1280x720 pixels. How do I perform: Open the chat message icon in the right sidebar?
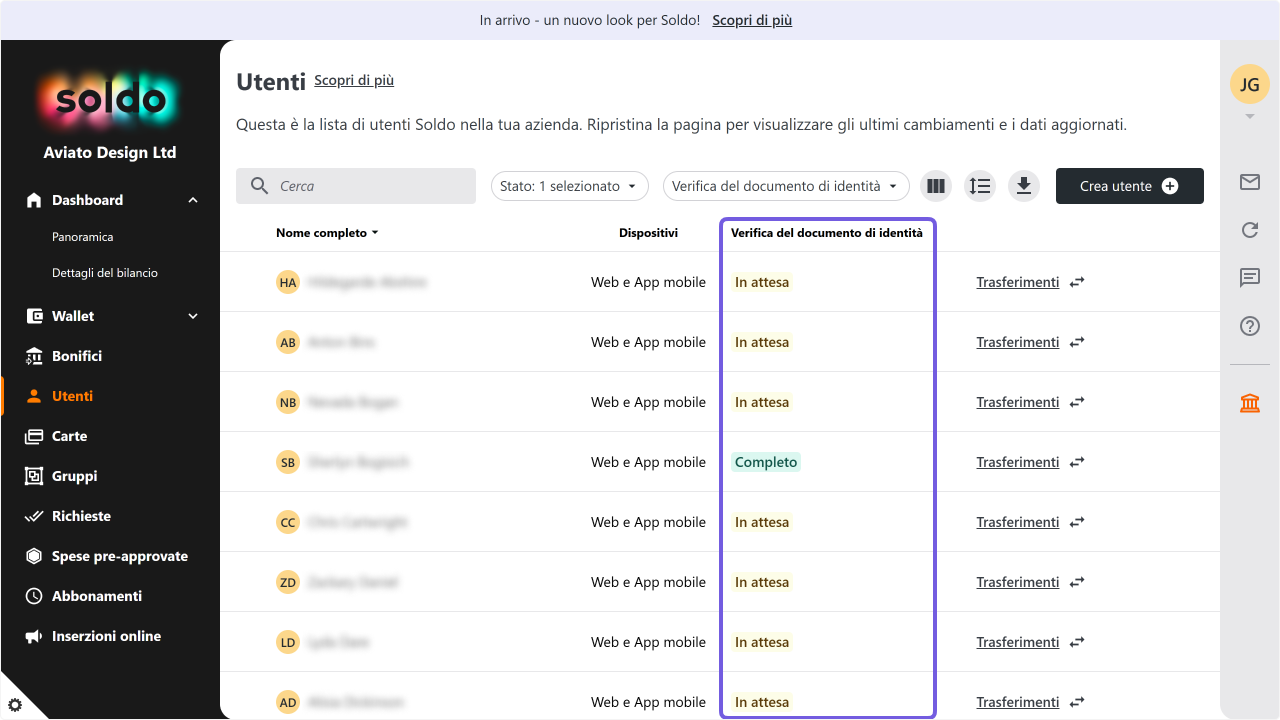coord(1250,278)
